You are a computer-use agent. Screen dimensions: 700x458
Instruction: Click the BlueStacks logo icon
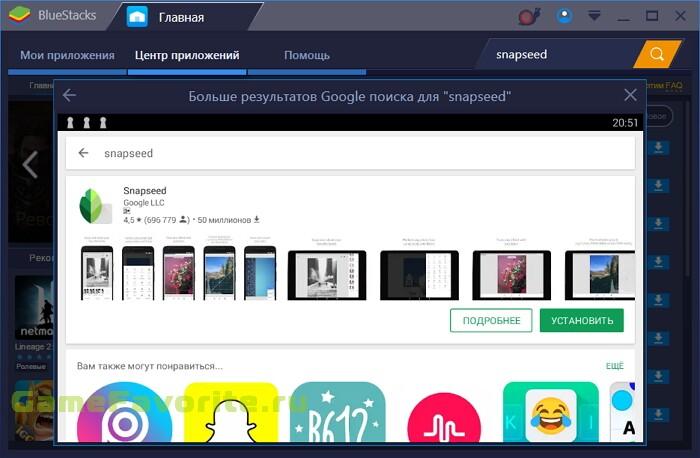click(x=19, y=15)
